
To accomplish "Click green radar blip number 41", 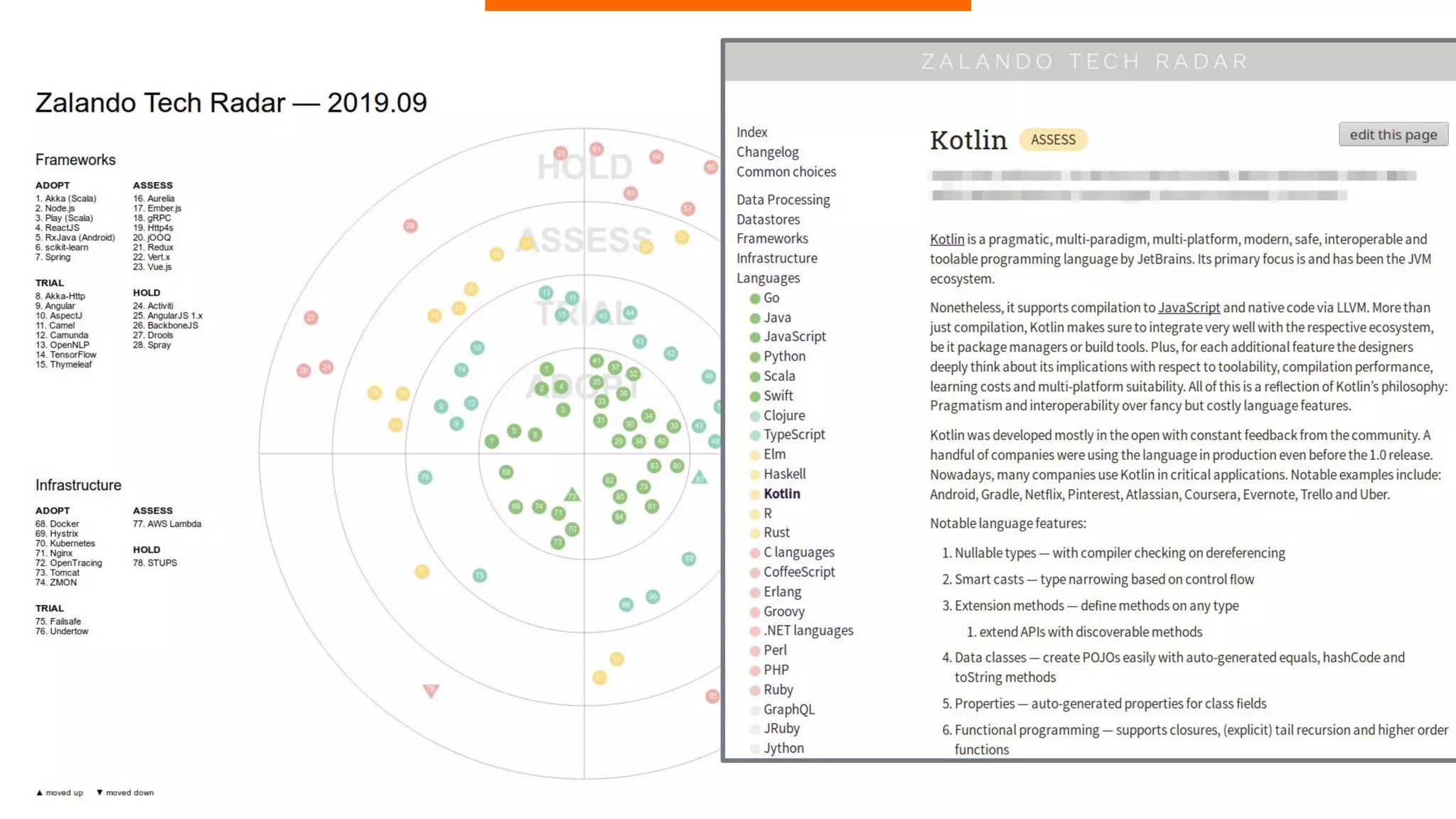I will (596, 361).
